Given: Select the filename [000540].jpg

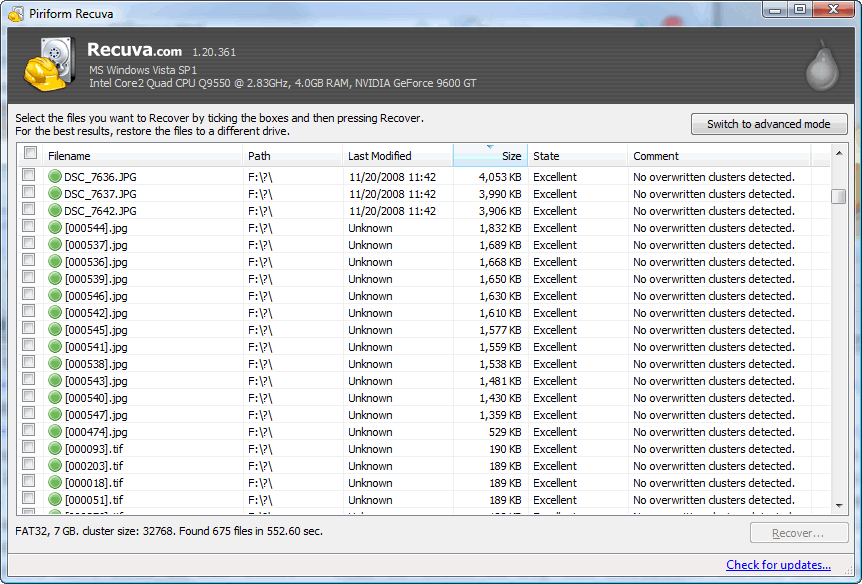Looking at the screenshot, I should pos(96,398).
